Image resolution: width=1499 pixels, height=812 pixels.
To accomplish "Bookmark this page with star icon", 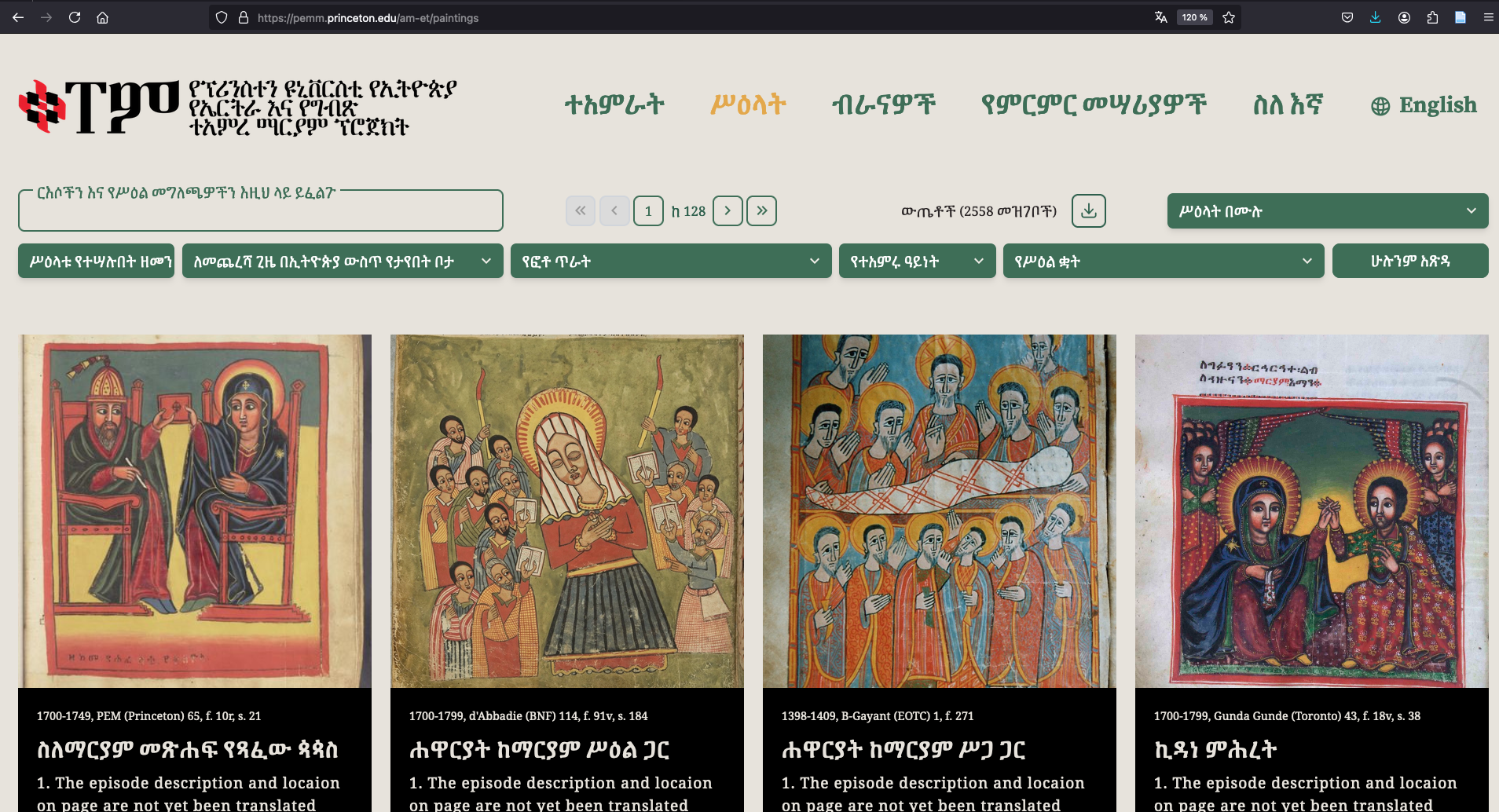I will pyautogui.click(x=1229, y=17).
